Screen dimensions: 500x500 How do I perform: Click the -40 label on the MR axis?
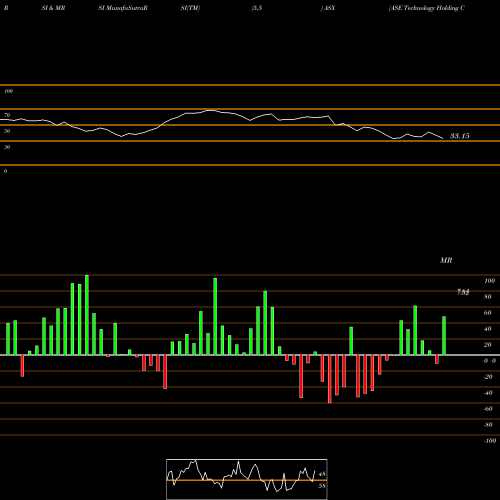click(488, 393)
